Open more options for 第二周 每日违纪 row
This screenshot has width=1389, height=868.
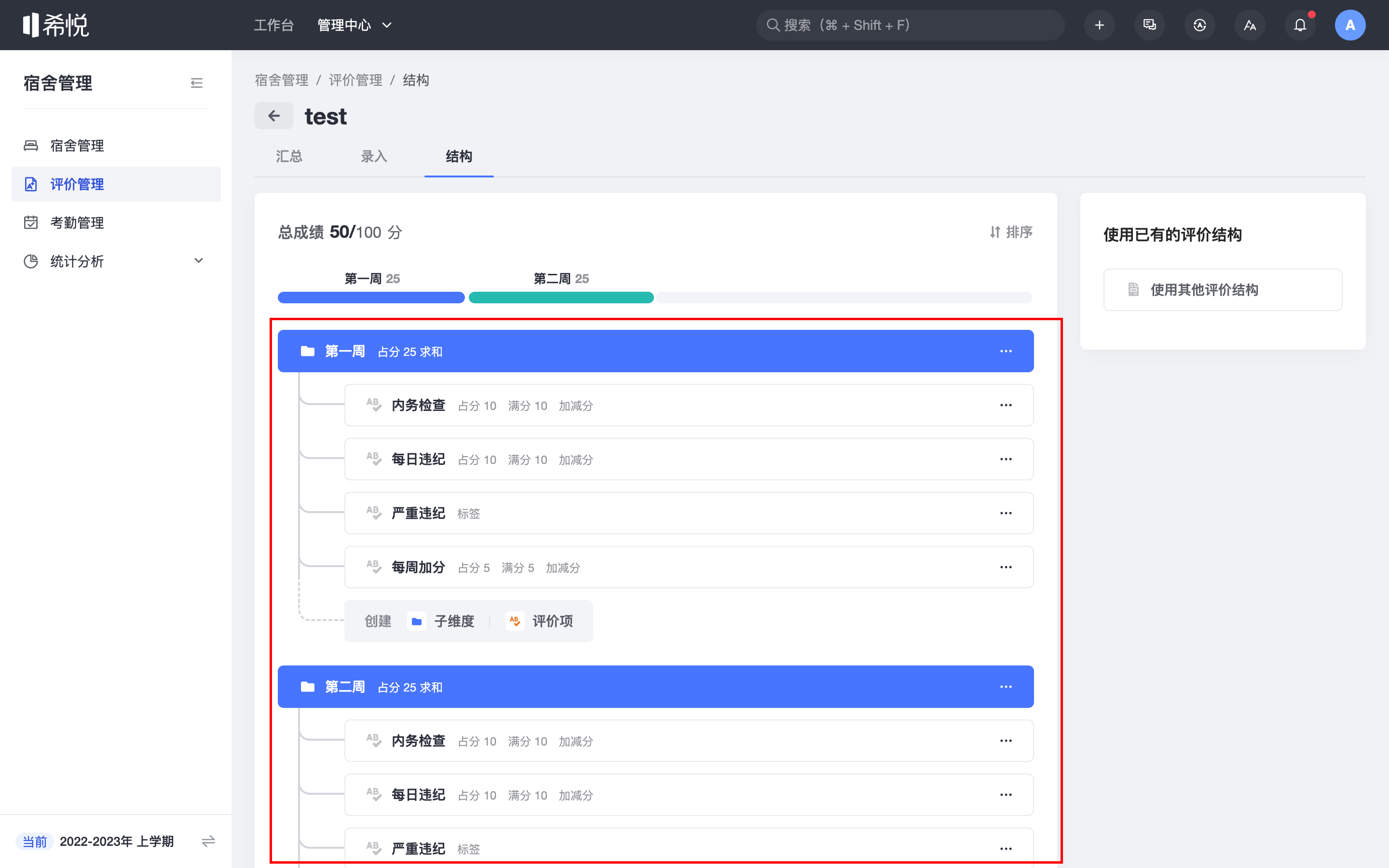(1006, 795)
